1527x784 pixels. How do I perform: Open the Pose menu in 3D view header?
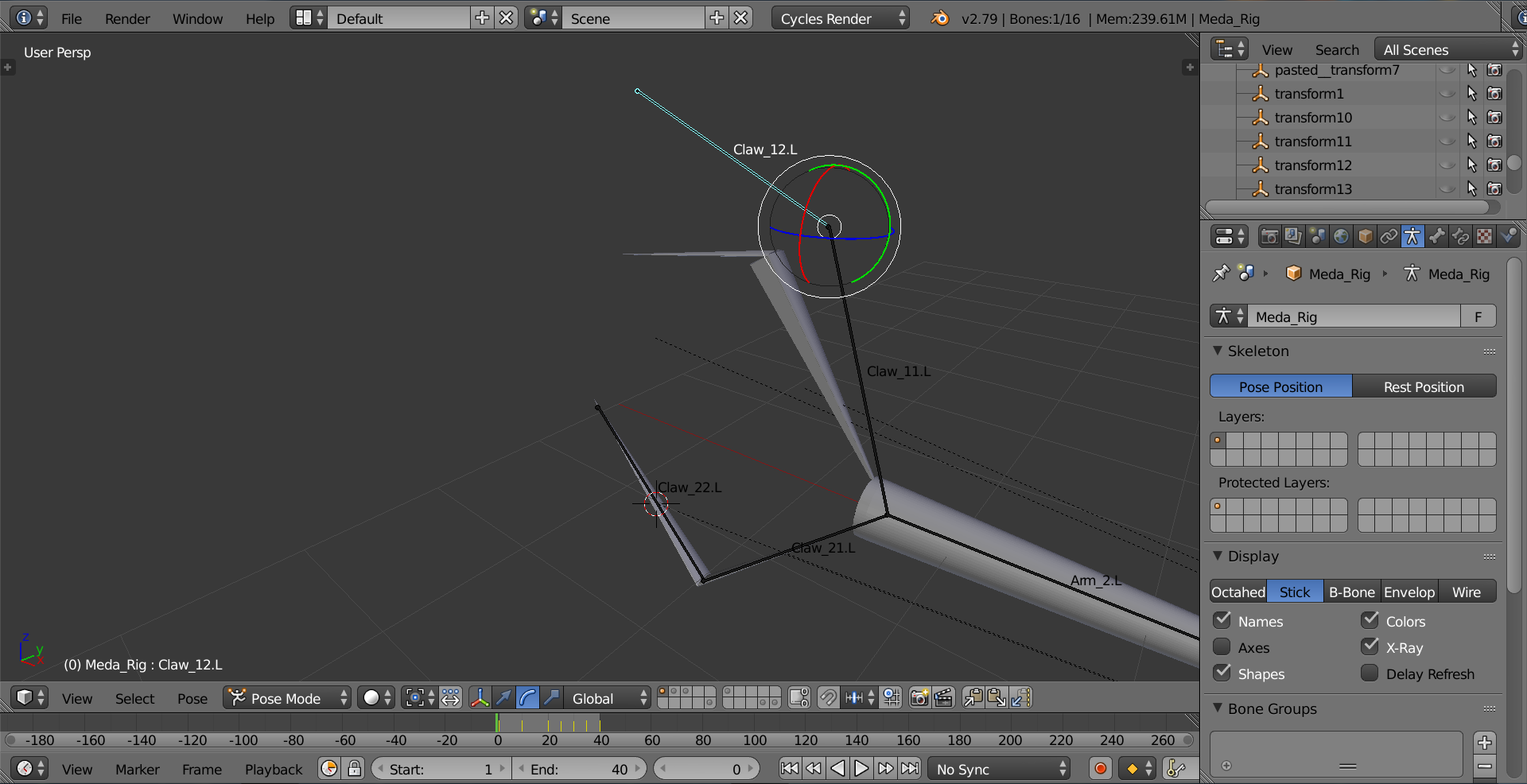pyautogui.click(x=192, y=698)
